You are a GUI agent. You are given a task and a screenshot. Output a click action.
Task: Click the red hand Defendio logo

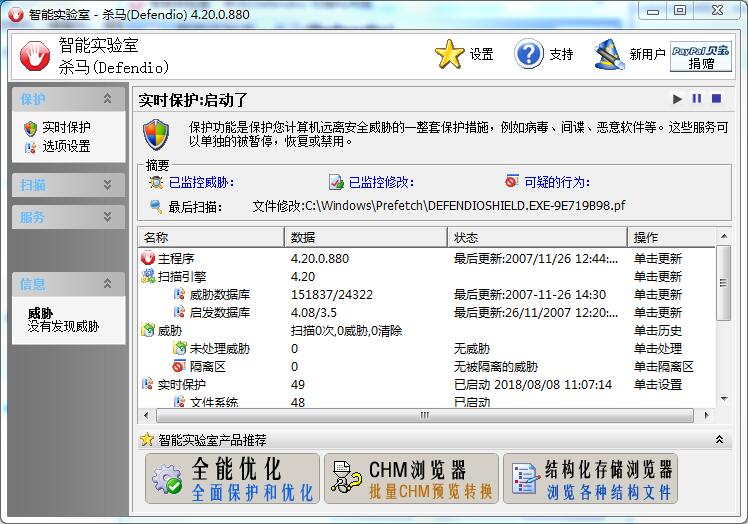35,56
